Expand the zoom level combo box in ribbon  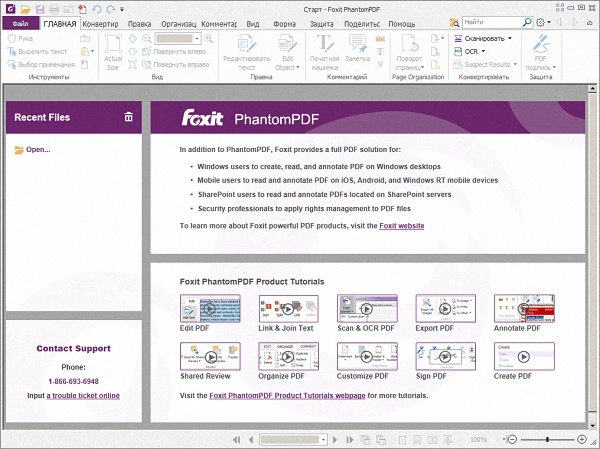tap(197, 38)
